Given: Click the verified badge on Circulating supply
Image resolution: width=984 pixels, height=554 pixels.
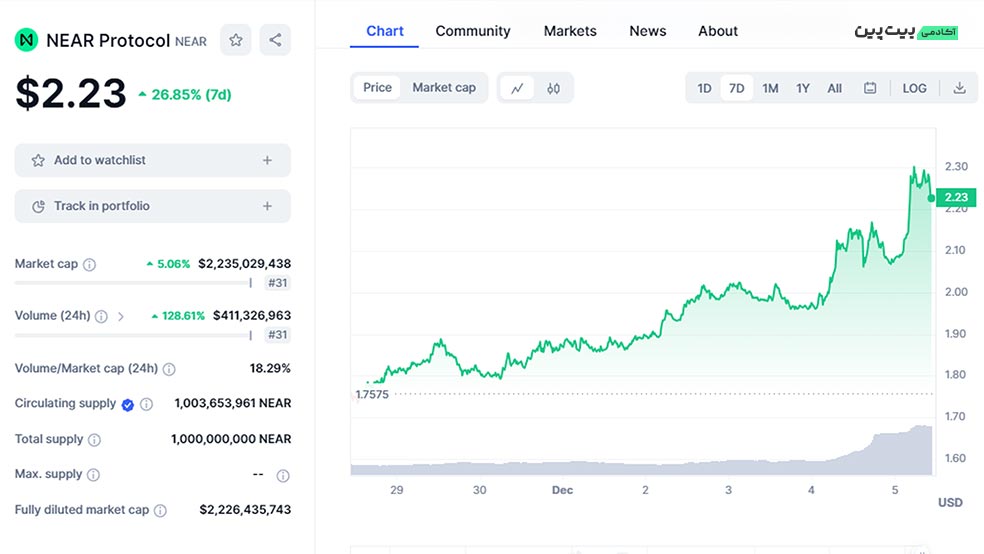Looking at the screenshot, I should (128, 404).
